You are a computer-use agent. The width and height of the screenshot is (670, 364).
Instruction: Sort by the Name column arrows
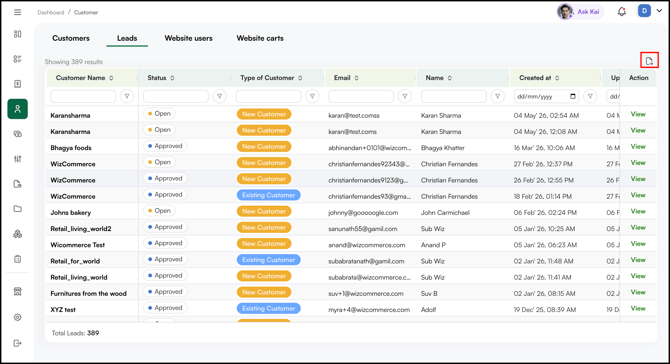450,78
